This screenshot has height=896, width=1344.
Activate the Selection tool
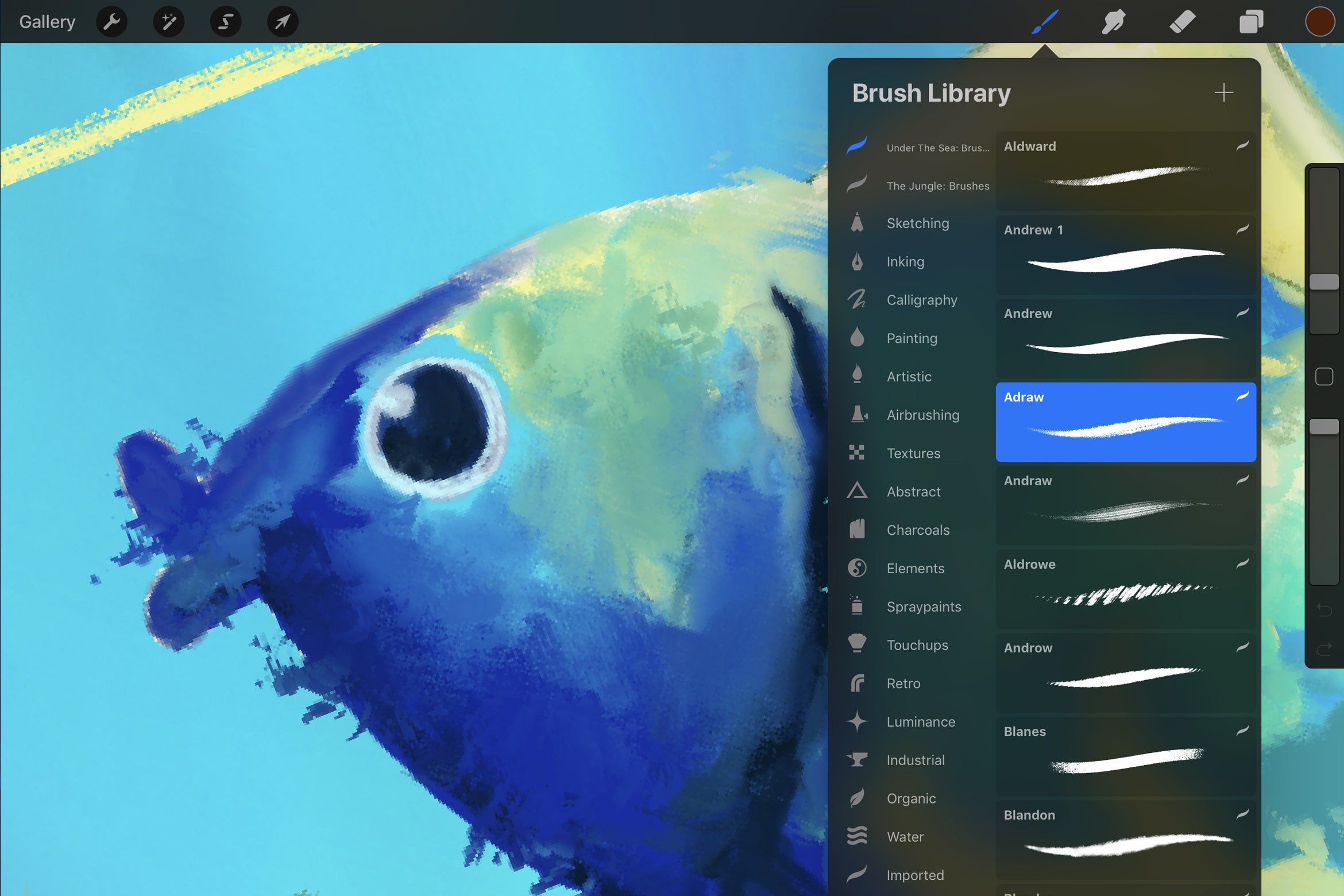[225, 21]
